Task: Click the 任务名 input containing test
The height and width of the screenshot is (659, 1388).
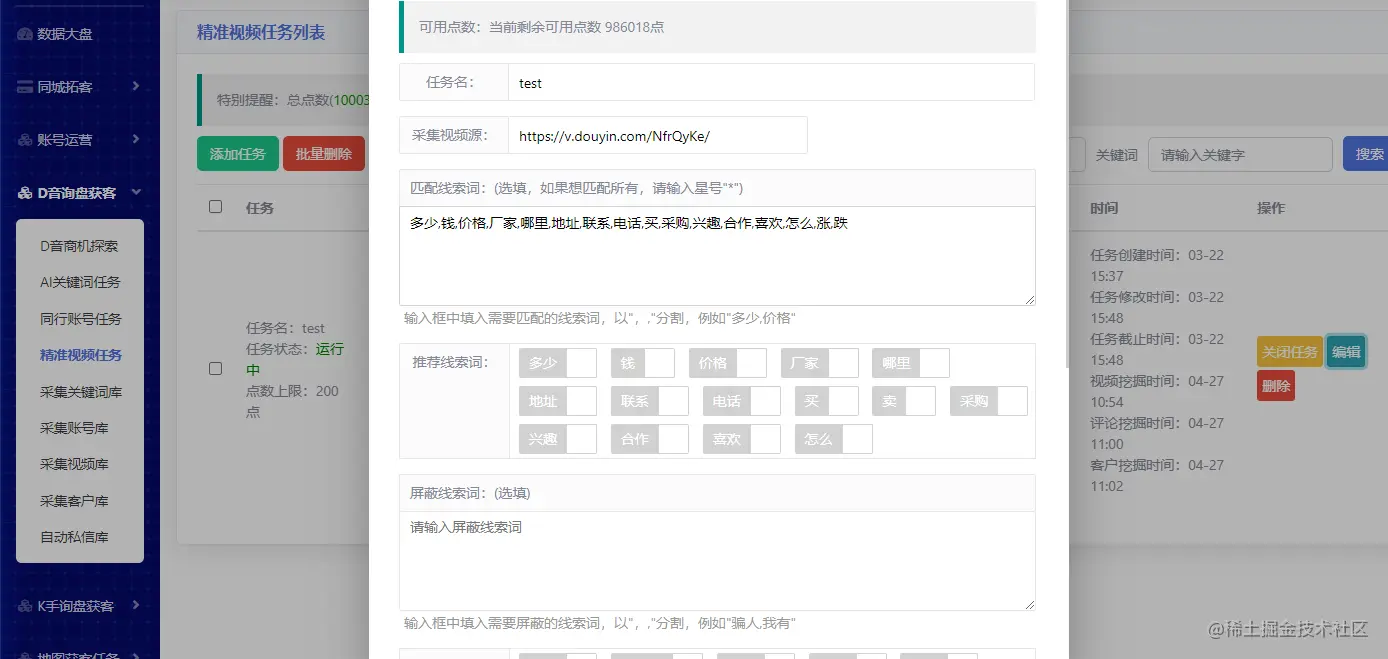Action: pos(771,83)
